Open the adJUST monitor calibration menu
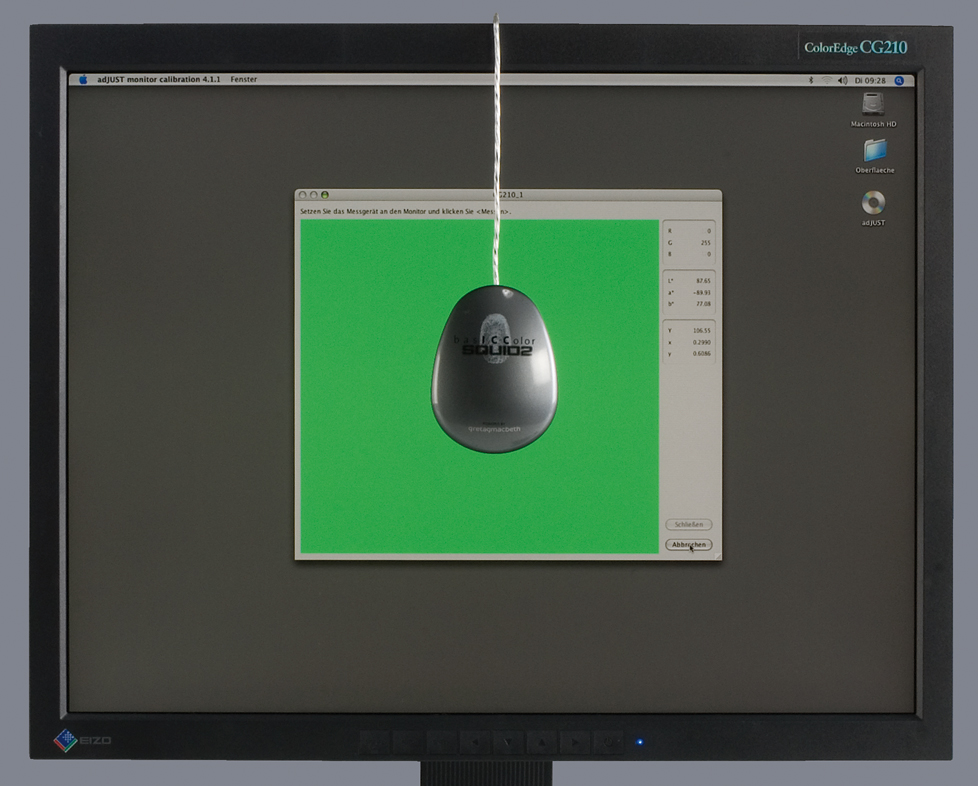Image resolution: width=978 pixels, height=786 pixels. (x=158, y=79)
